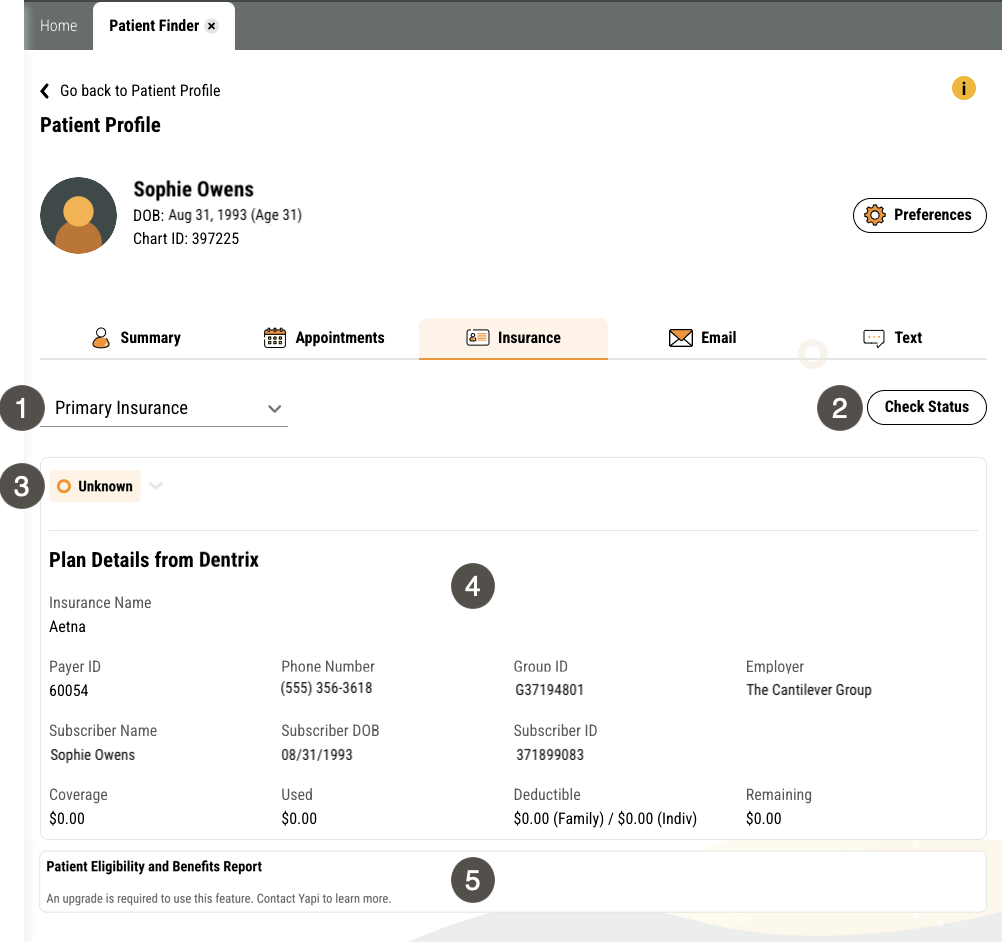Select the Insurance tab
This screenshot has width=1002, height=942.
coord(513,337)
